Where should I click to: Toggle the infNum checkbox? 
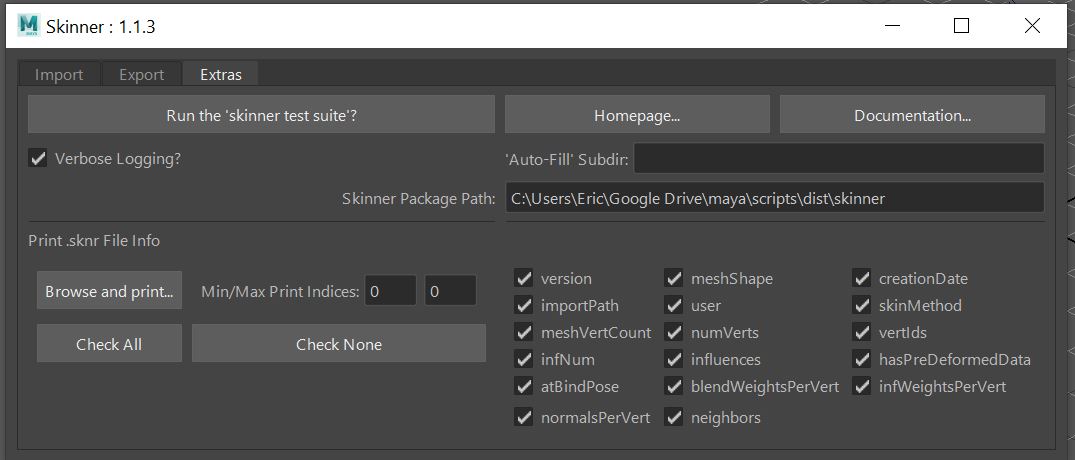tap(524, 359)
